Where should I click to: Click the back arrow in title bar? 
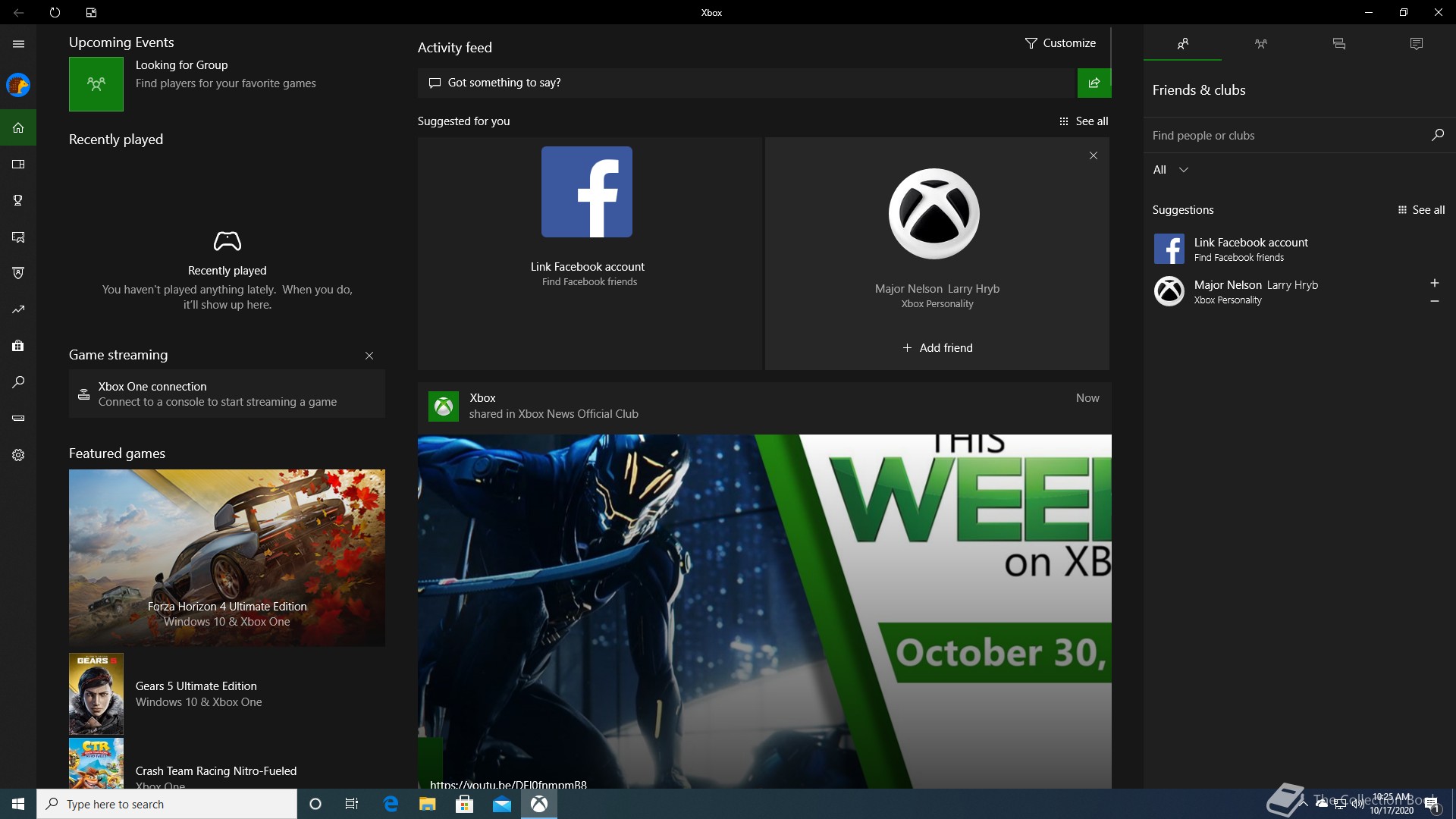[x=18, y=12]
